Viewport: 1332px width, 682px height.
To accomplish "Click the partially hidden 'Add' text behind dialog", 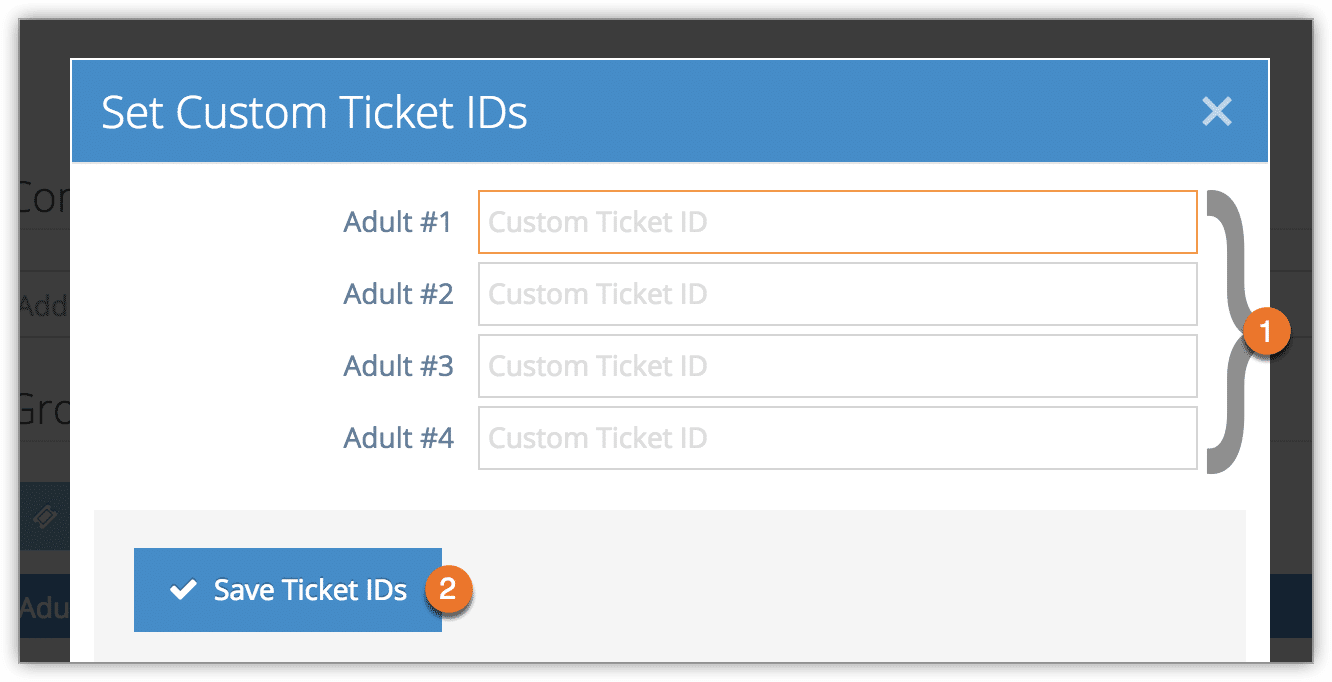I will [44, 305].
